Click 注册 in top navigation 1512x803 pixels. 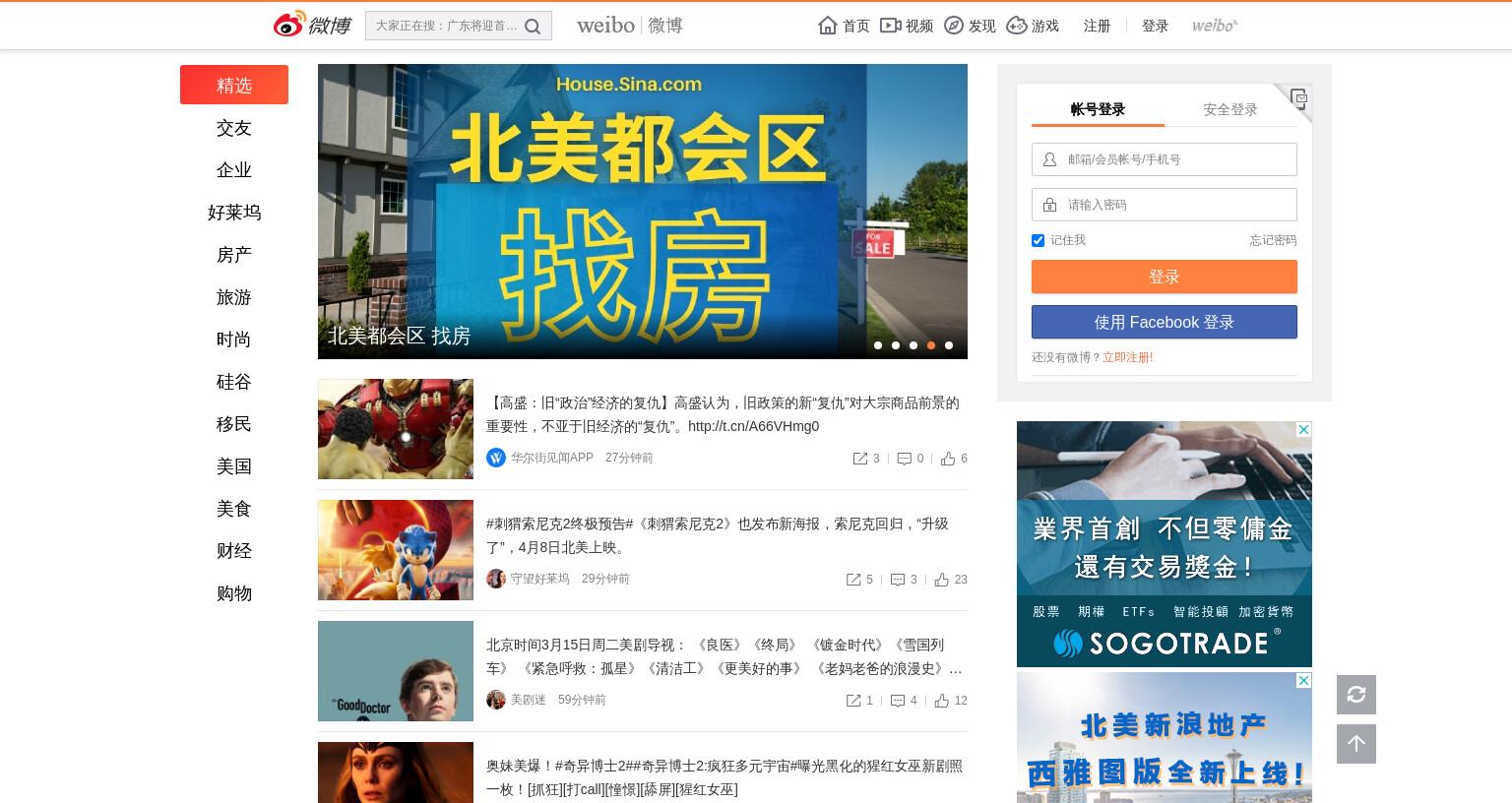1097,26
